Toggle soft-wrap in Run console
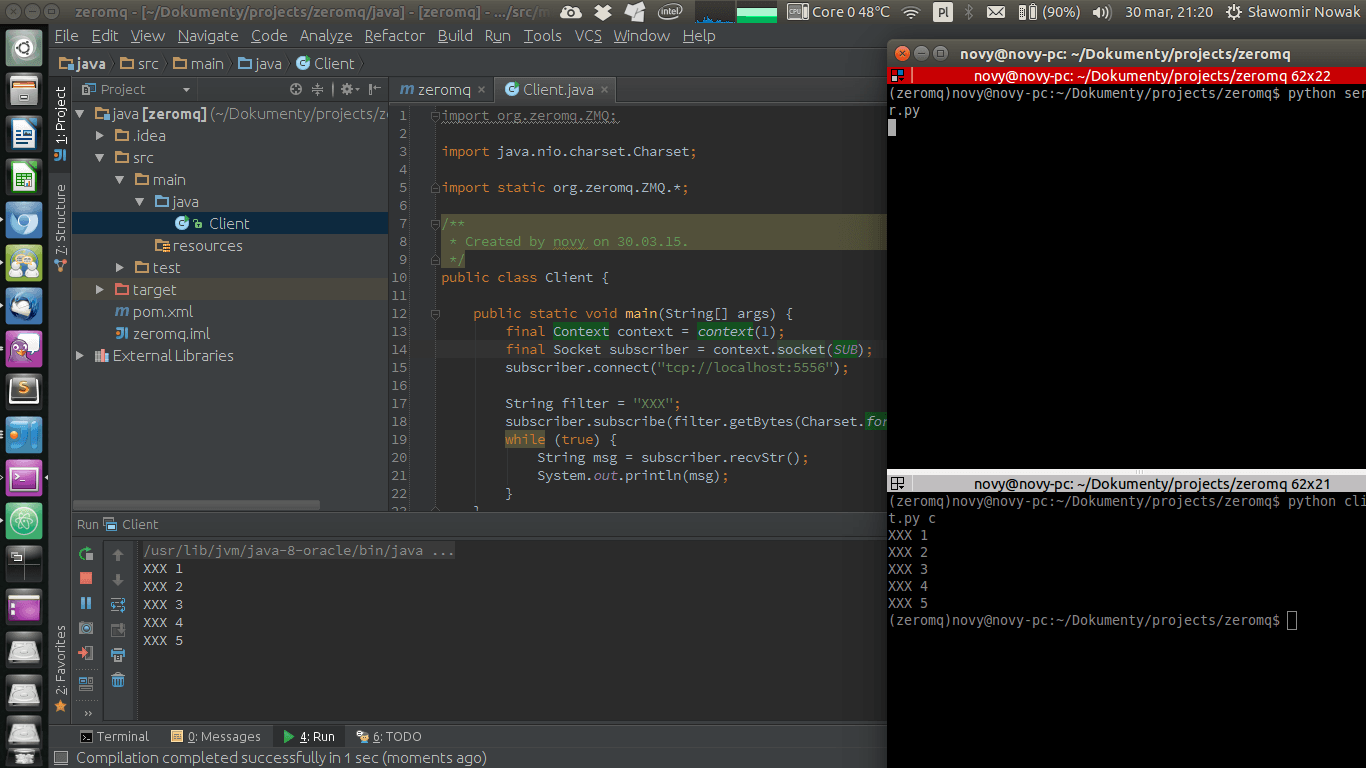 (118, 605)
